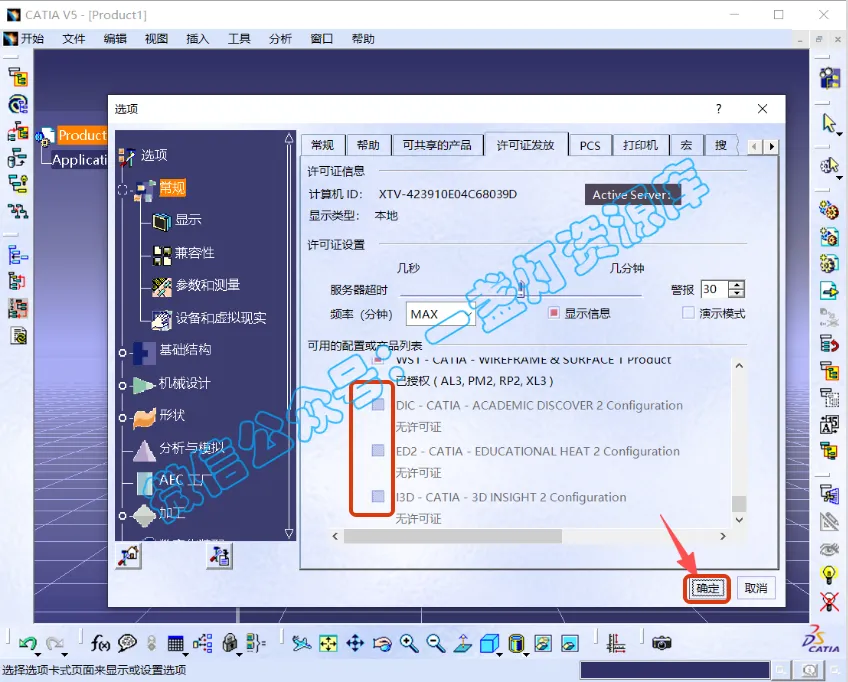The image size is (848, 682).
Task: Select Product1 node in specification tree
Action: (82, 135)
